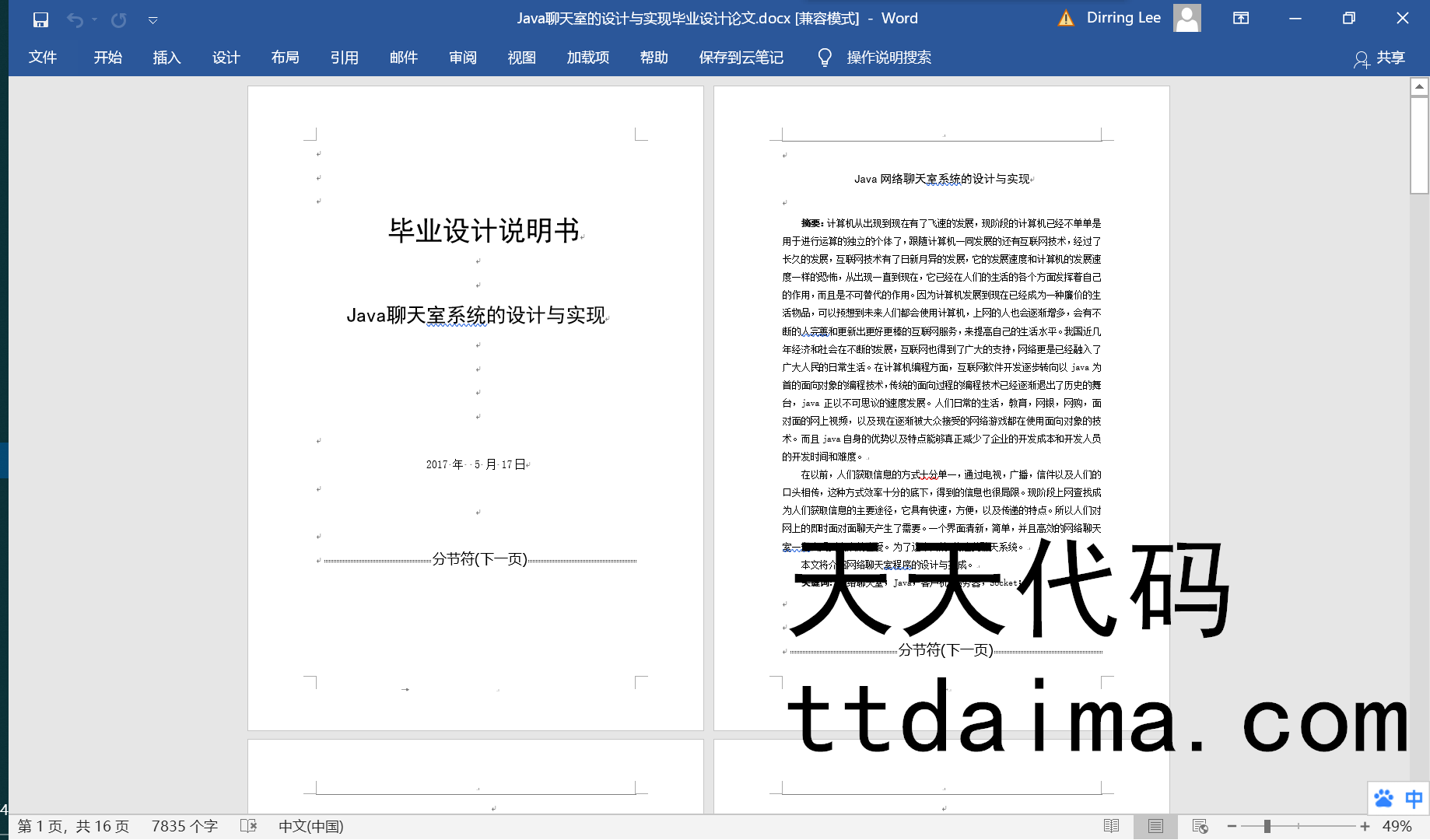The image size is (1430, 840).
Task: Click the Dirring Lee account avatar
Action: click(1186, 18)
